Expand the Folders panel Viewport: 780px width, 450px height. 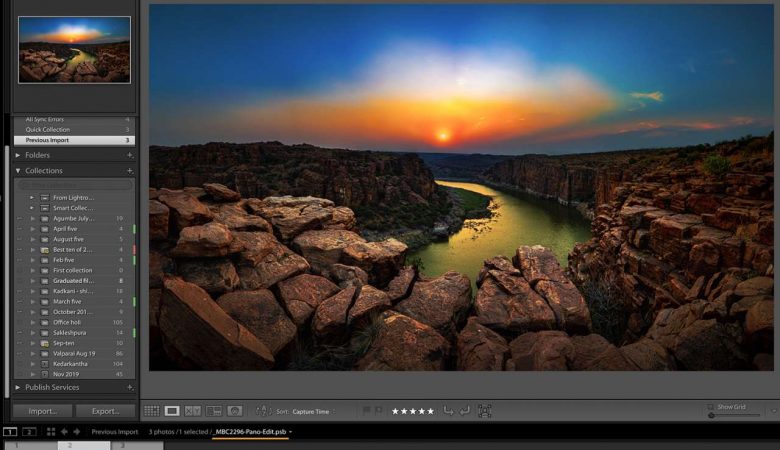click(18, 155)
